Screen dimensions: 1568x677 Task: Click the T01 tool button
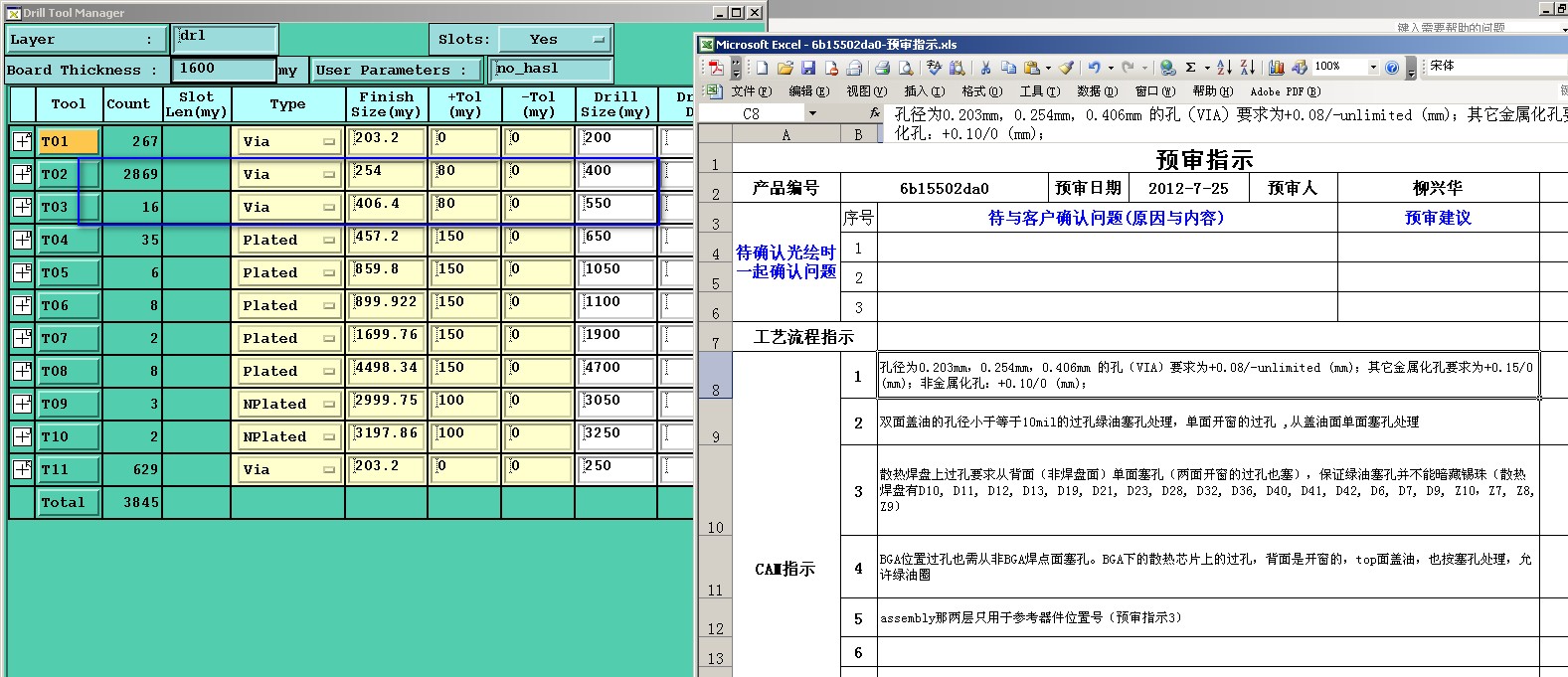pyautogui.click(x=69, y=141)
